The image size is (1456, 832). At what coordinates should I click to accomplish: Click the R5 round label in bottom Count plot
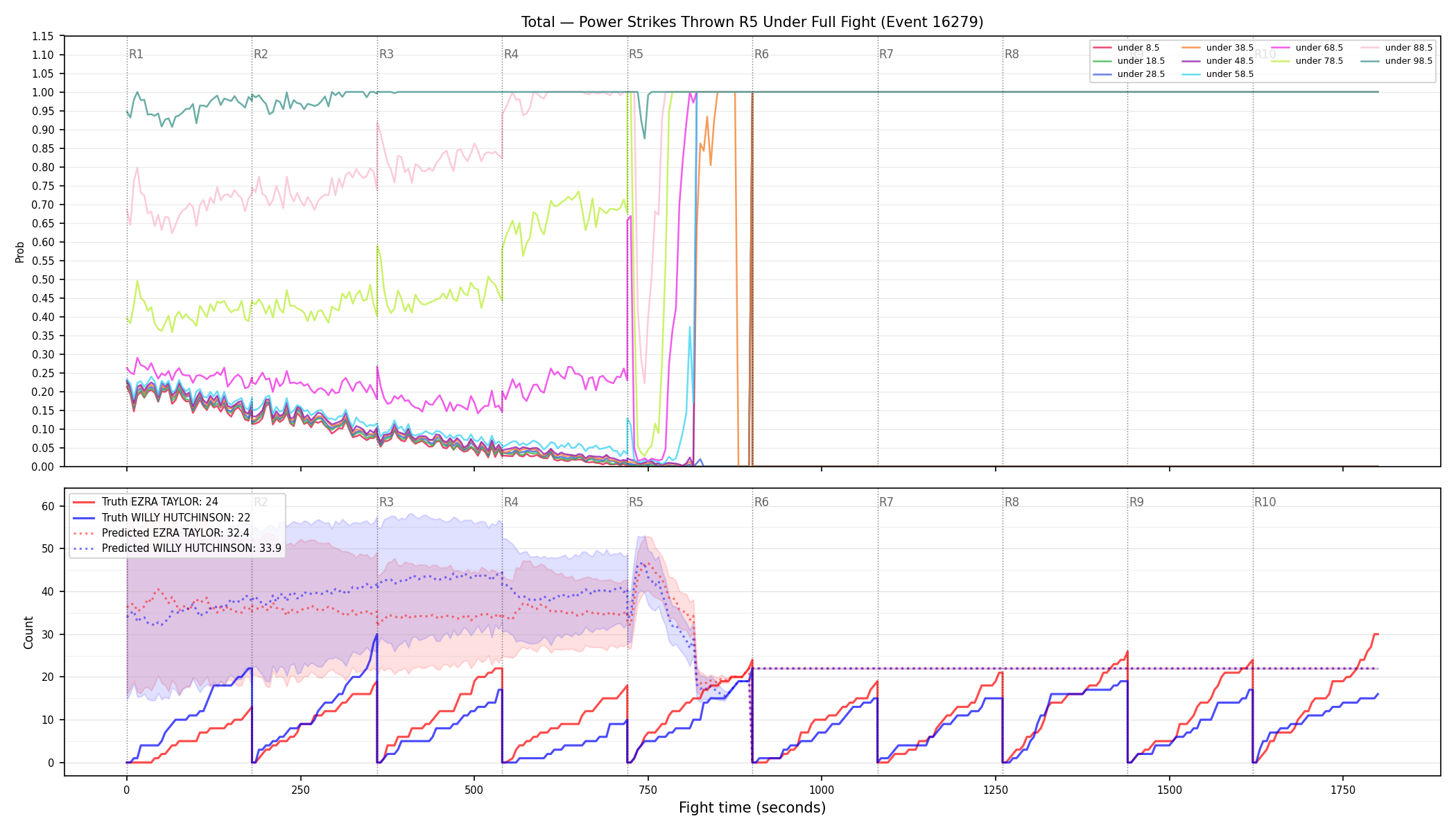(x=636, y=502)
